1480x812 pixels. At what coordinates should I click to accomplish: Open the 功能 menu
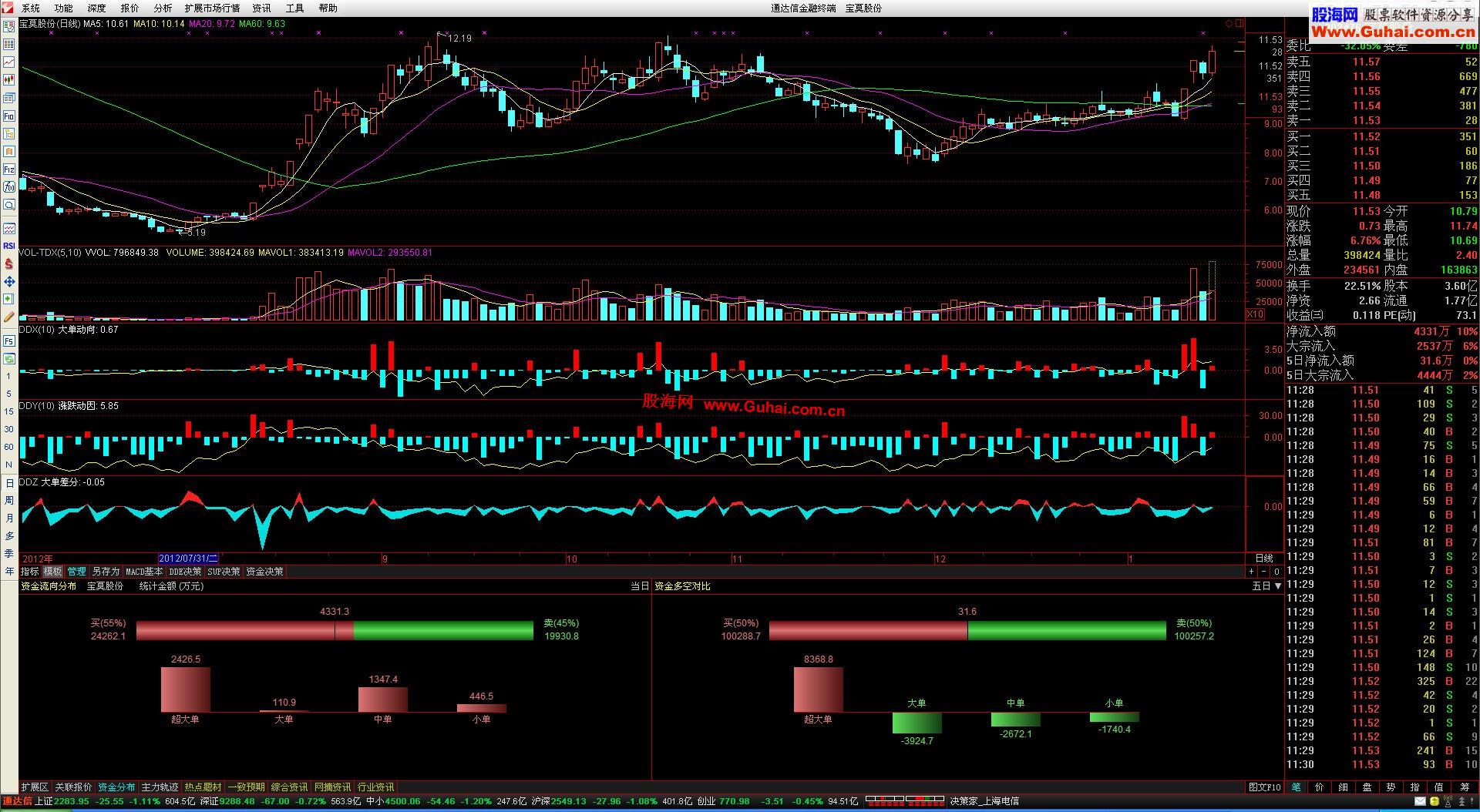[x=64, y=8]
